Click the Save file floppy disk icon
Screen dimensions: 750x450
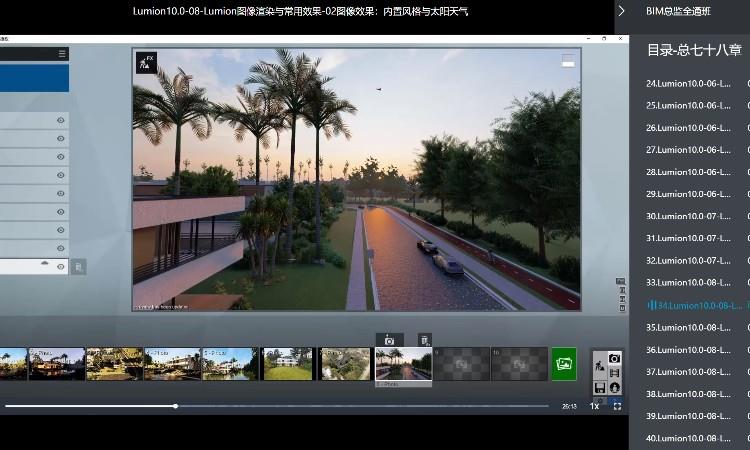coord(600,387)
